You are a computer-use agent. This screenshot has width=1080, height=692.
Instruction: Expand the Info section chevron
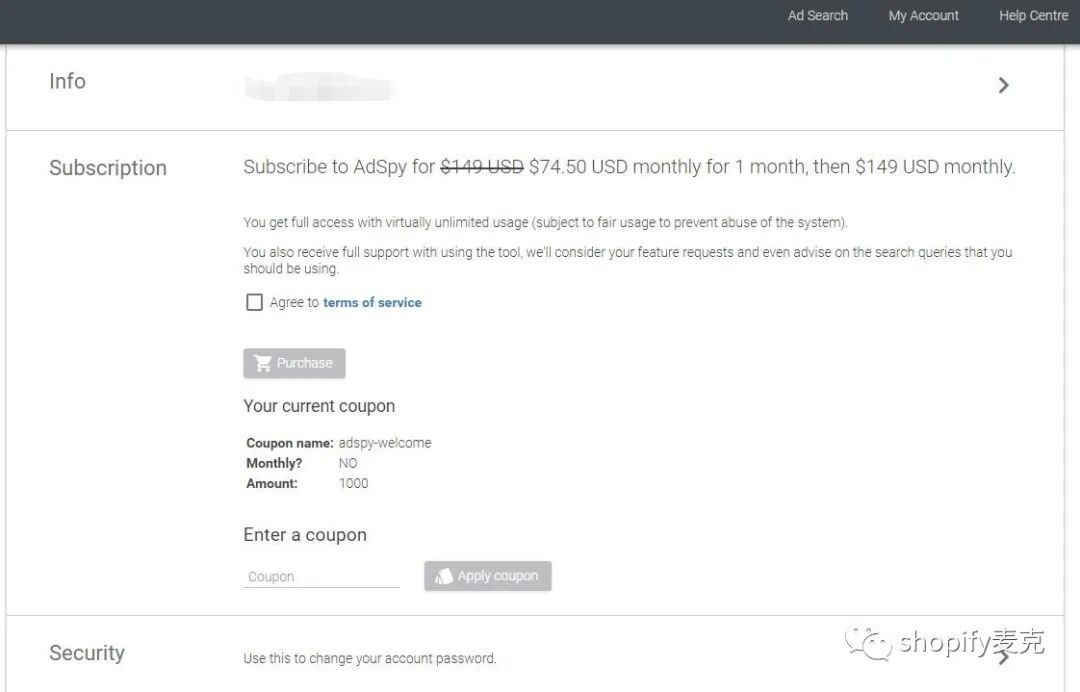pos(1003,86)
